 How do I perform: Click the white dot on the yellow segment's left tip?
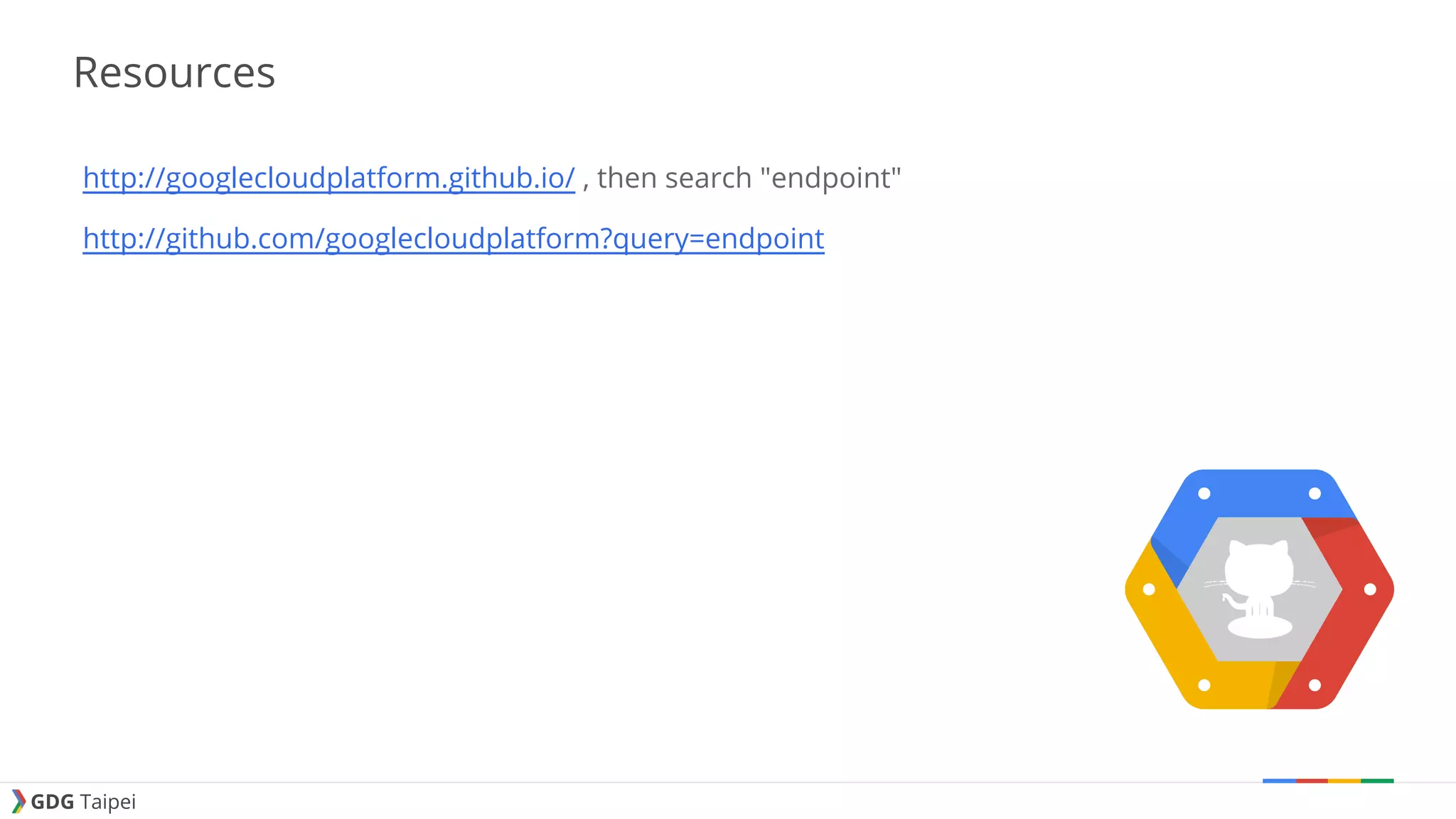tap(1149, 589)
